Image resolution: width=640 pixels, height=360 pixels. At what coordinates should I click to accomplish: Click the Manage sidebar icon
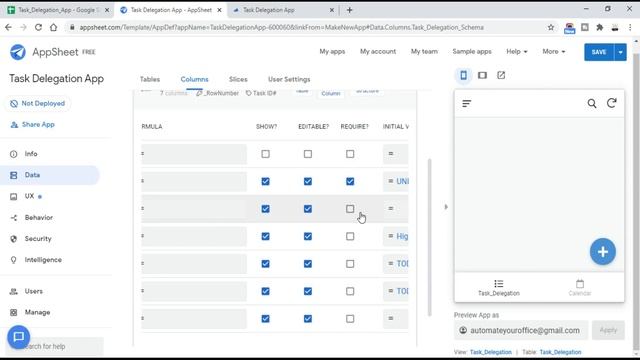point(13,312)
